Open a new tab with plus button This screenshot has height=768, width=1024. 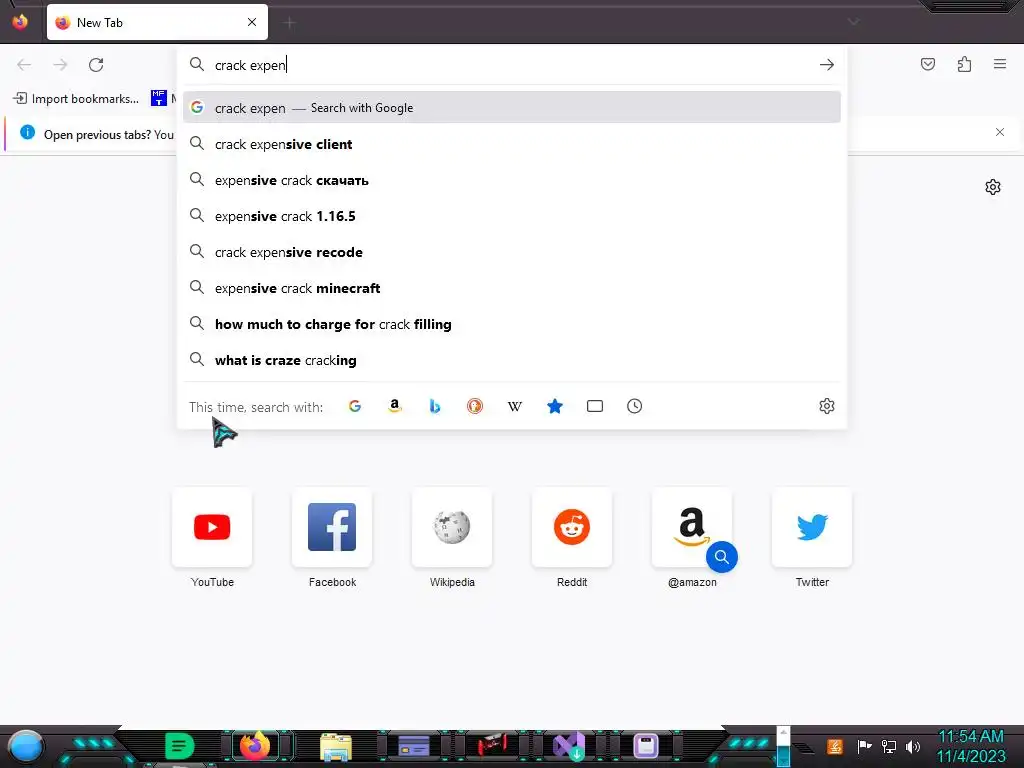click(x=289, y=23)
